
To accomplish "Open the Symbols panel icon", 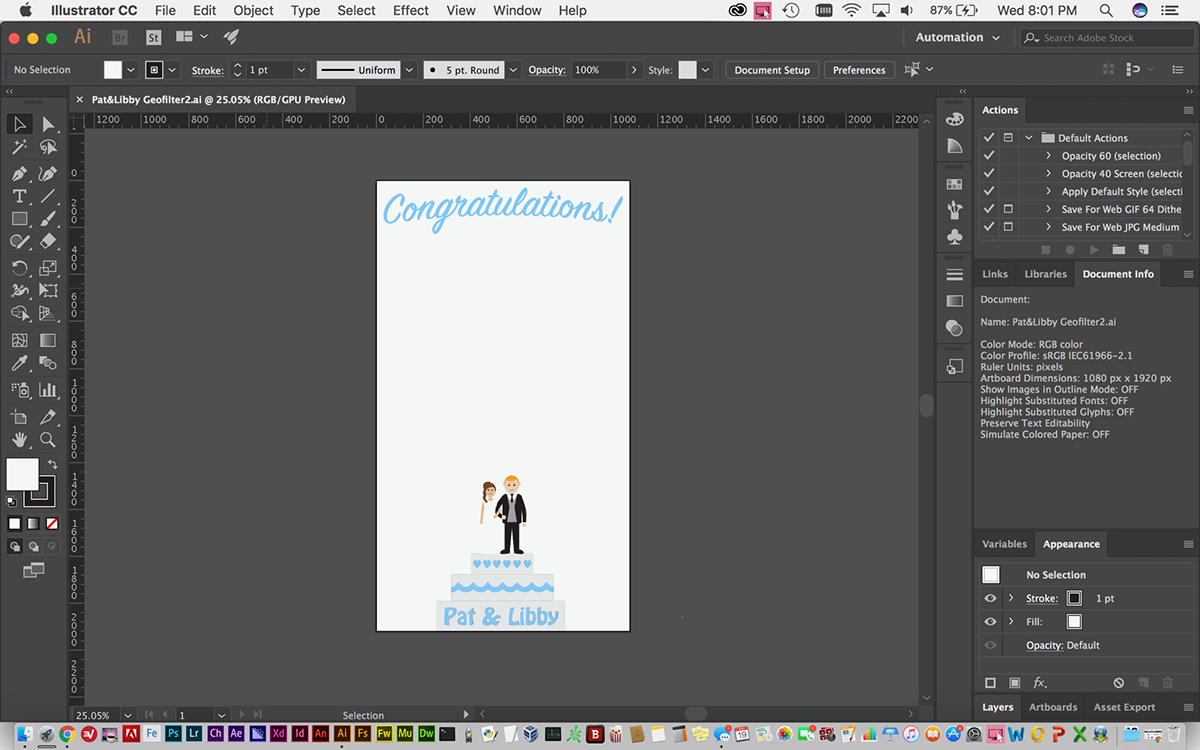I will pyautogui.click(x=955, y=237).
